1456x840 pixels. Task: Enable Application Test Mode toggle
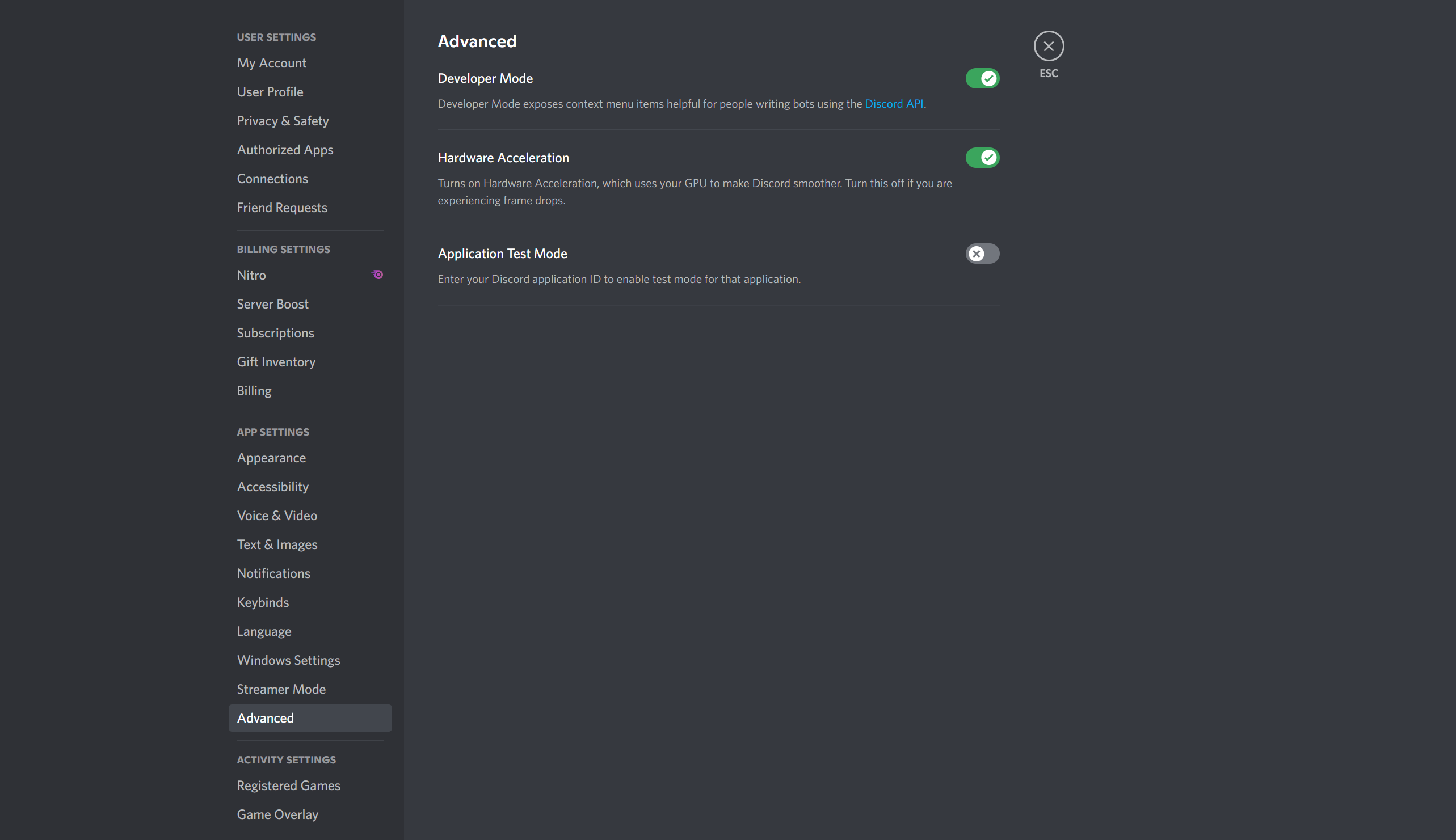click(982, 254)
